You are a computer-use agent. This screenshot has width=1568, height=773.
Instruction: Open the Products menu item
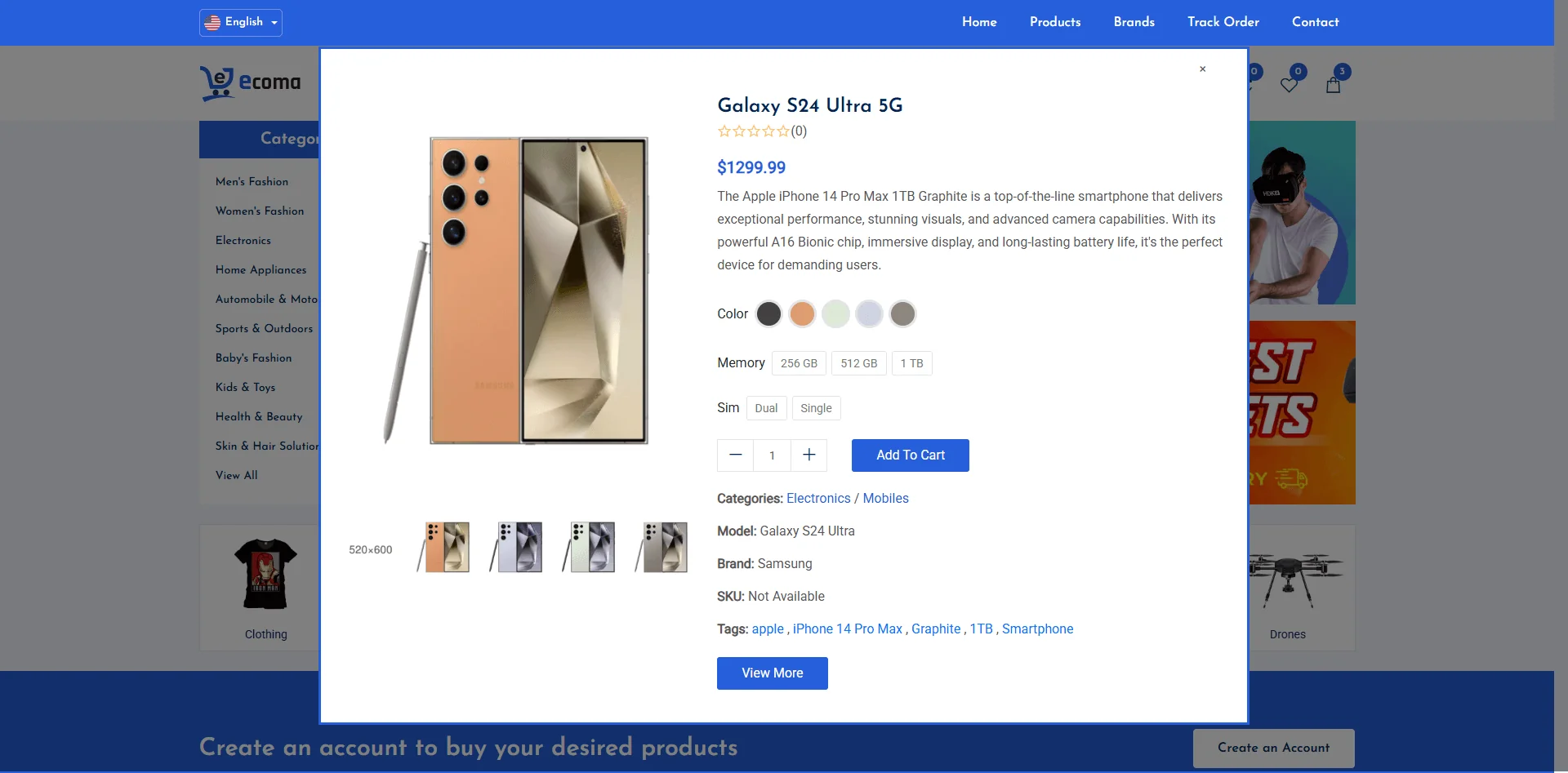pyautogui.click(x=1055, y=22)
